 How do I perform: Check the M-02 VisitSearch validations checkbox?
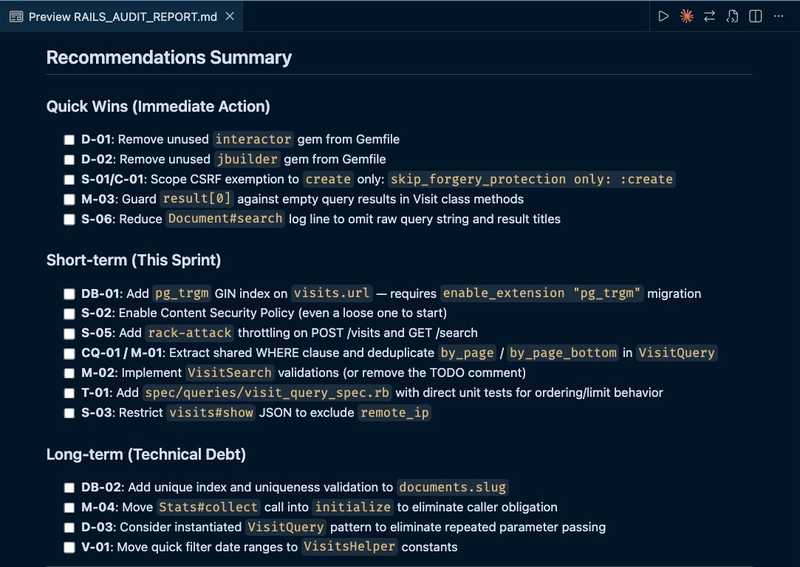tap(69, 373)
